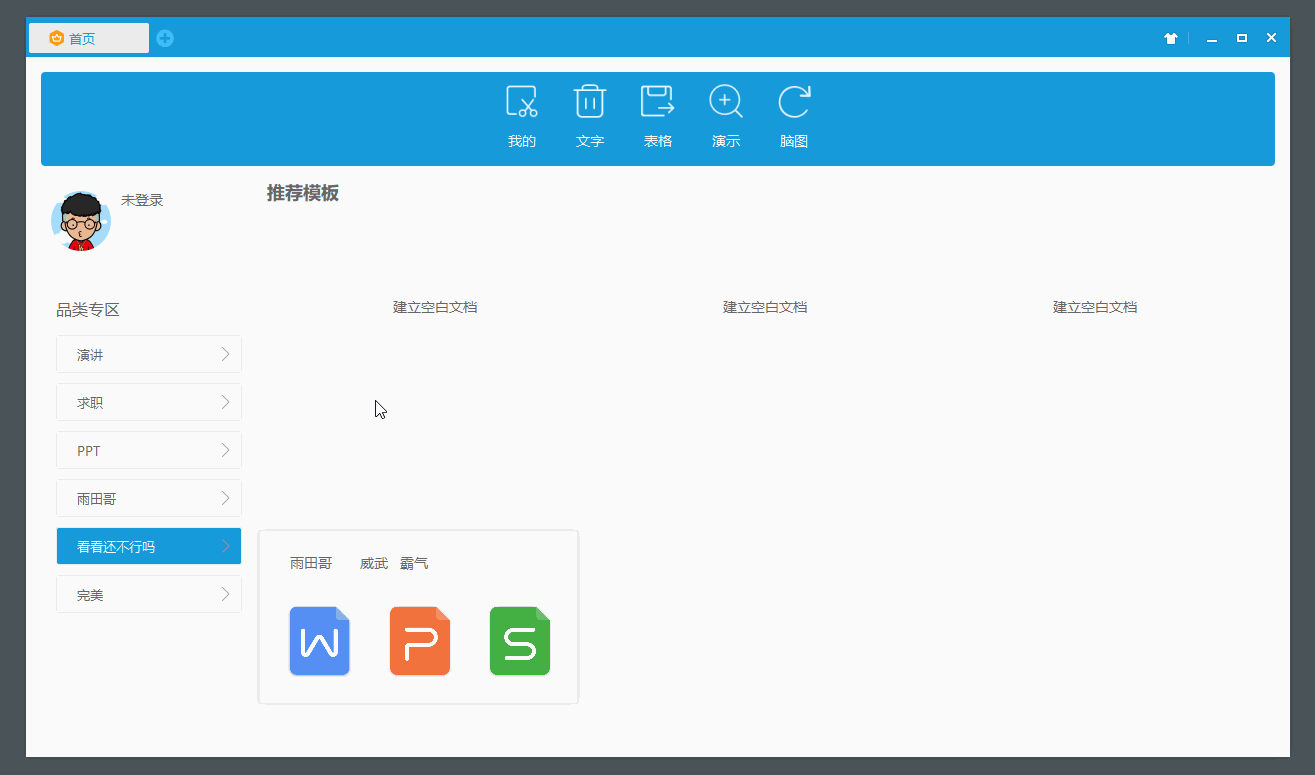Expand the 演讲 category in the sidebar
Image resolution: width=1315 pixels, height=775 pixels.
pos(148,354)
